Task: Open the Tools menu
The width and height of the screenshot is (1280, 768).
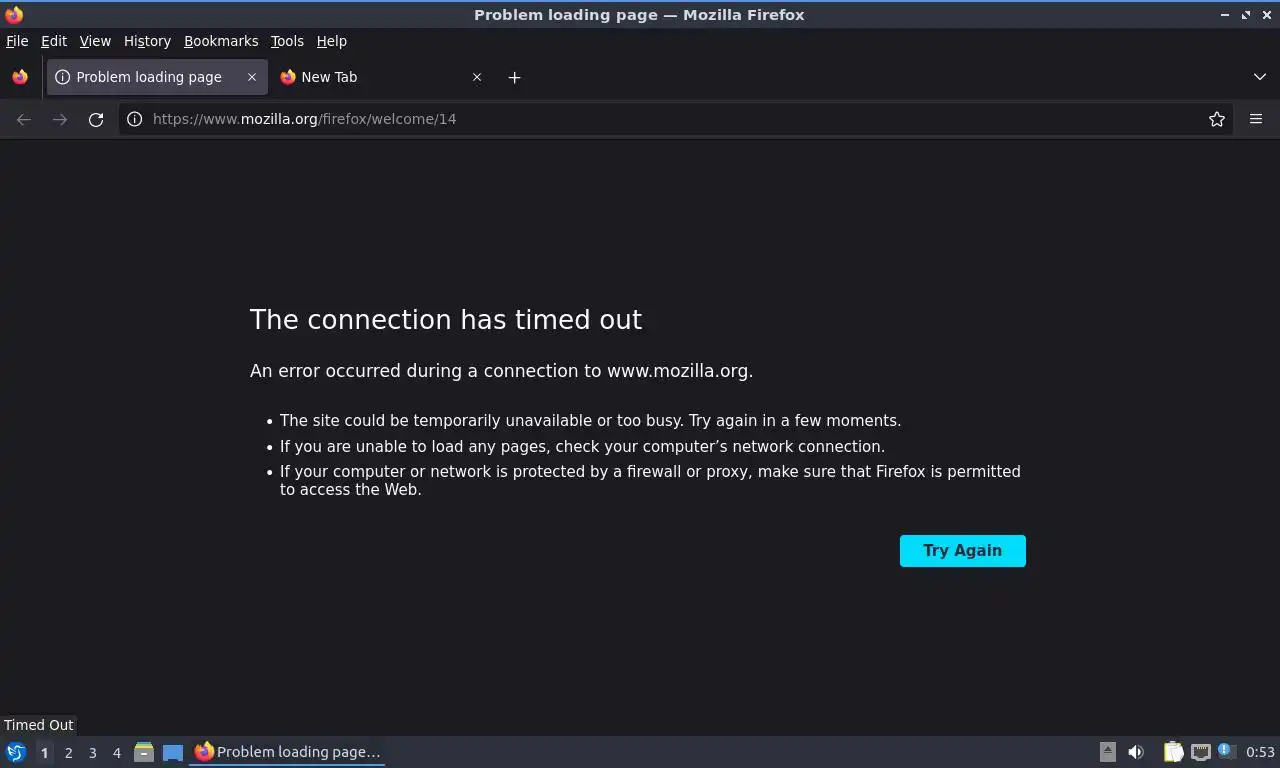Action: click(287, 41)
